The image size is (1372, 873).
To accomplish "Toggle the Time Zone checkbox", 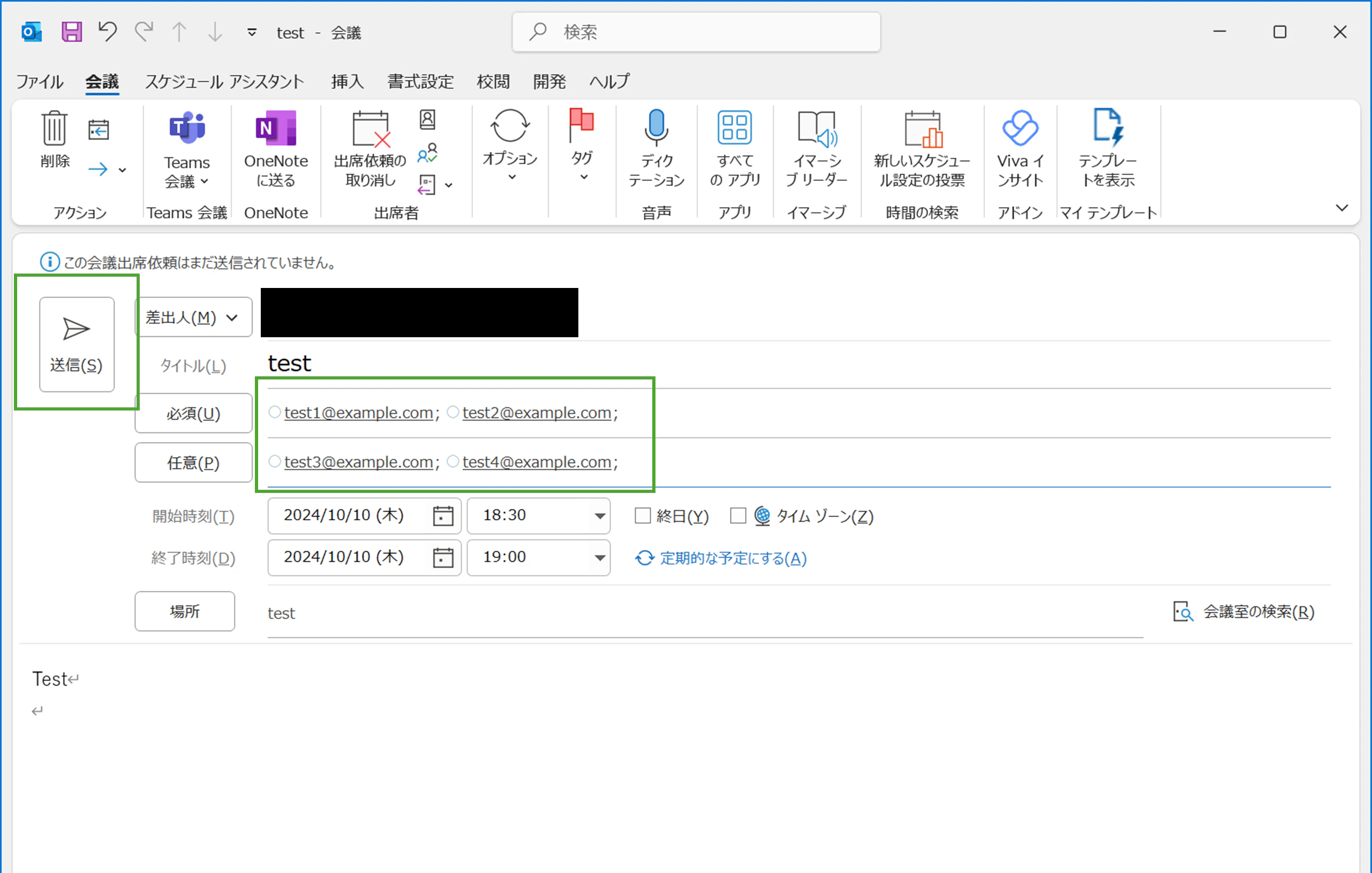I will click(738, 516).
